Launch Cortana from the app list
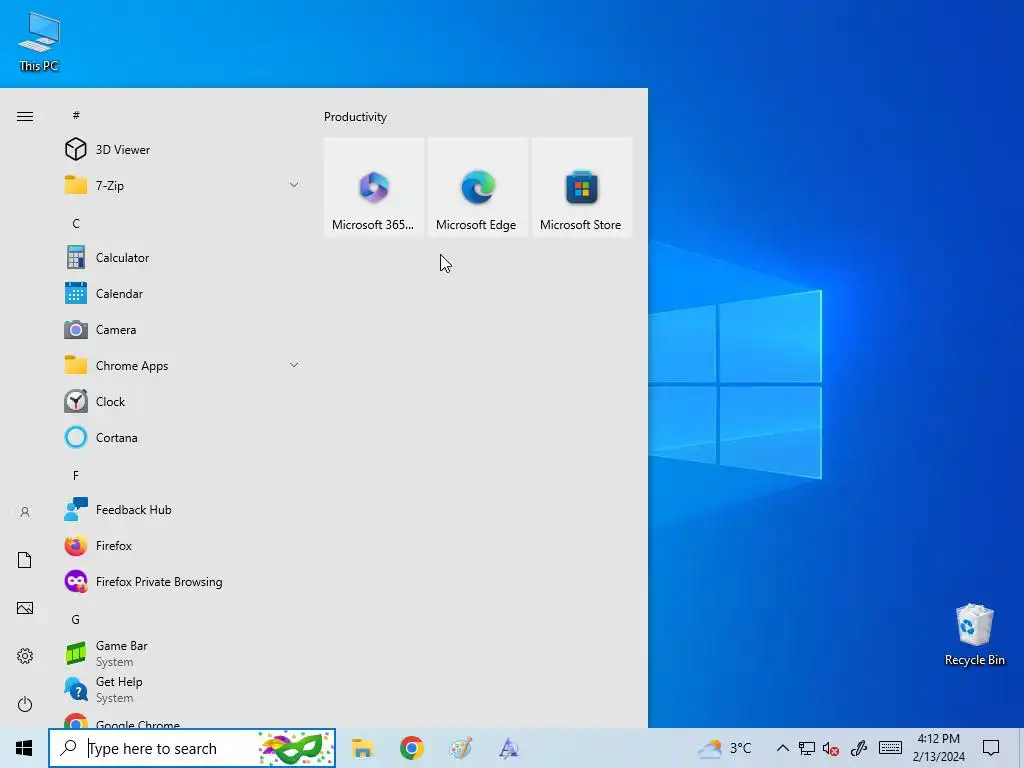Image resolution: width=1024 pixels, height=768 pixels. click(x=183, y=437)
